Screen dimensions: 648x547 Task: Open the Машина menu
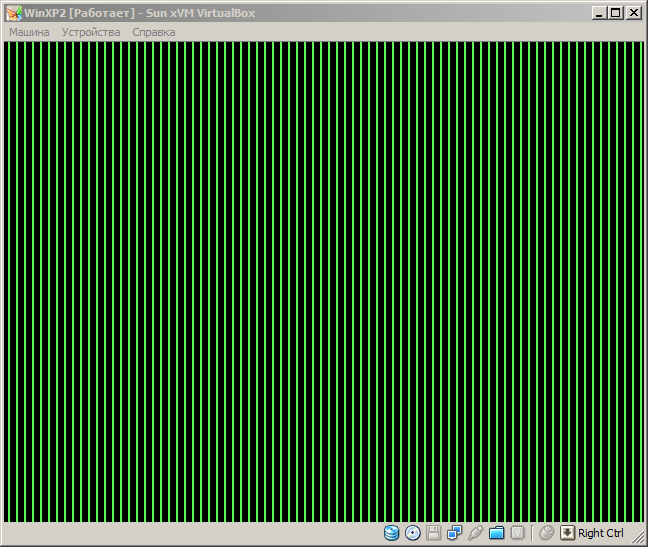click(x=29, y=32)
